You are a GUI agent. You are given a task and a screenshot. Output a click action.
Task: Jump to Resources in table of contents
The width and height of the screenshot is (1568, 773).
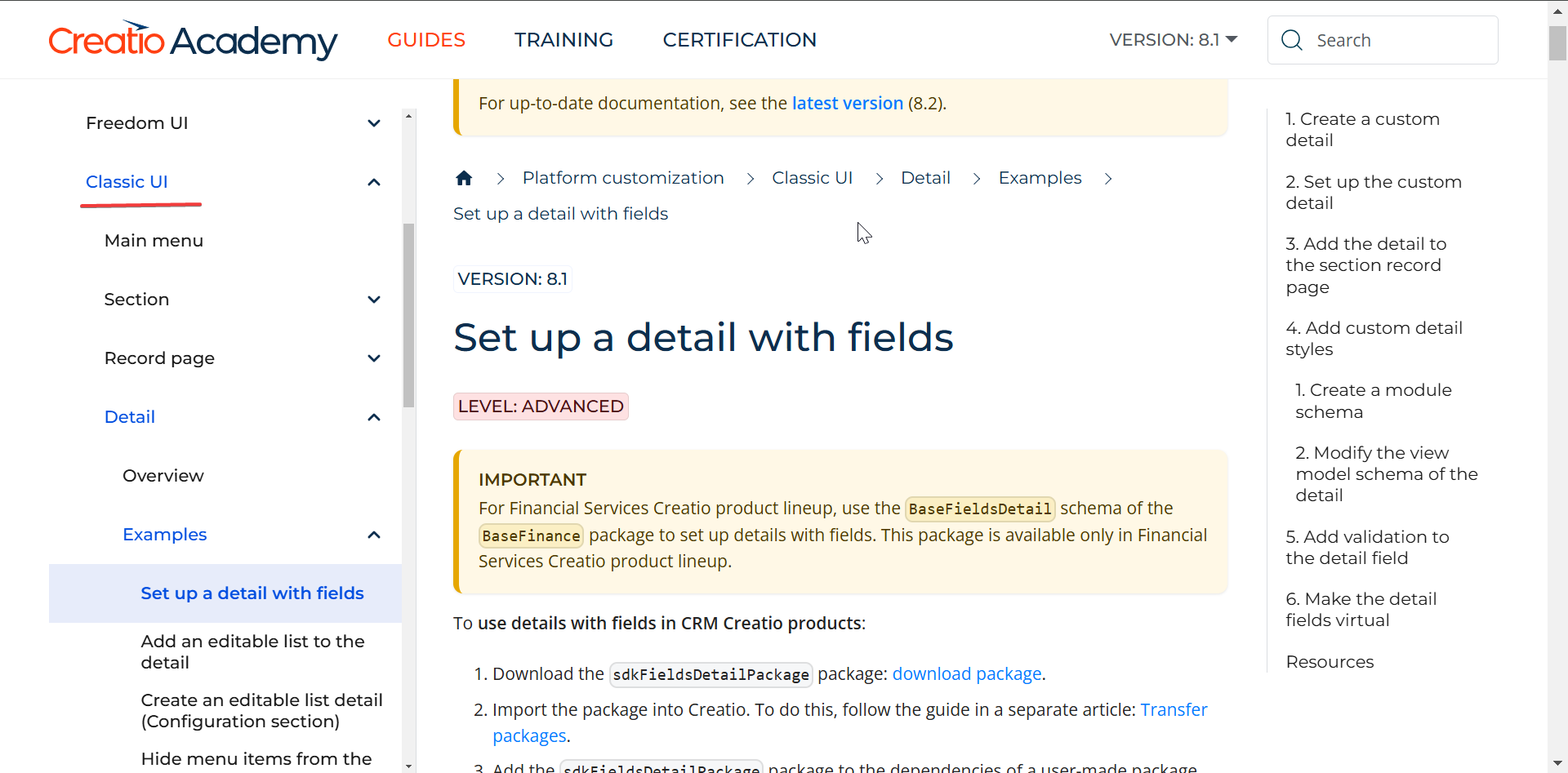click(x=1330, y=662)
